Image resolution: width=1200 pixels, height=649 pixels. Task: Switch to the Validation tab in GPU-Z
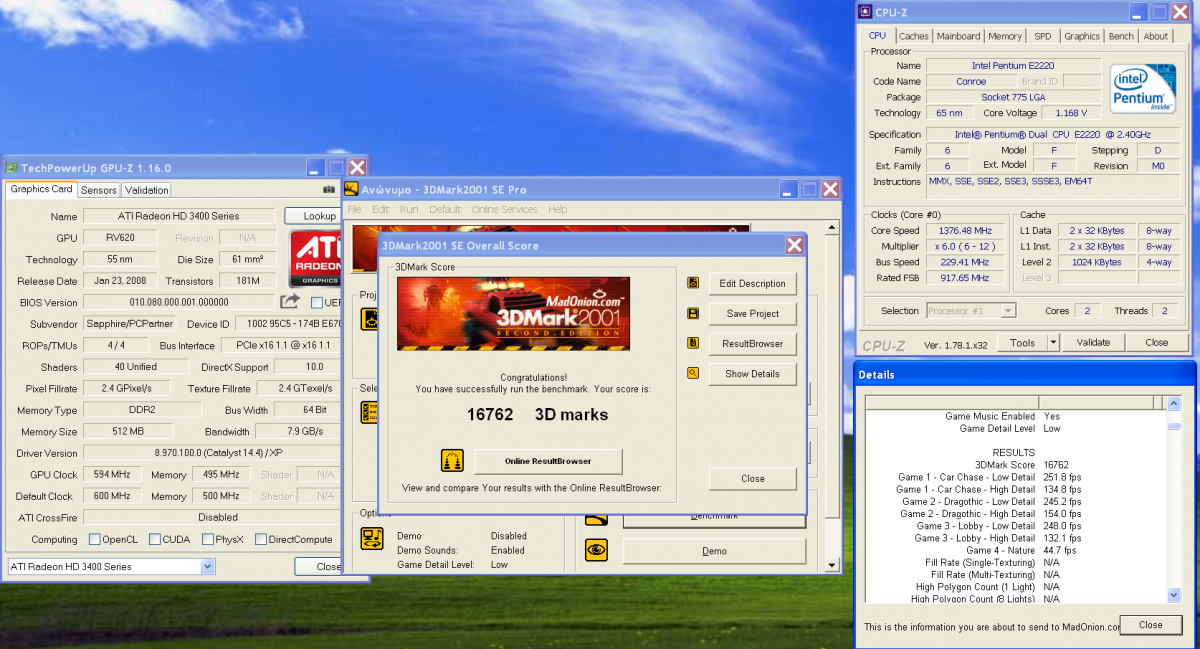[146, 190]
